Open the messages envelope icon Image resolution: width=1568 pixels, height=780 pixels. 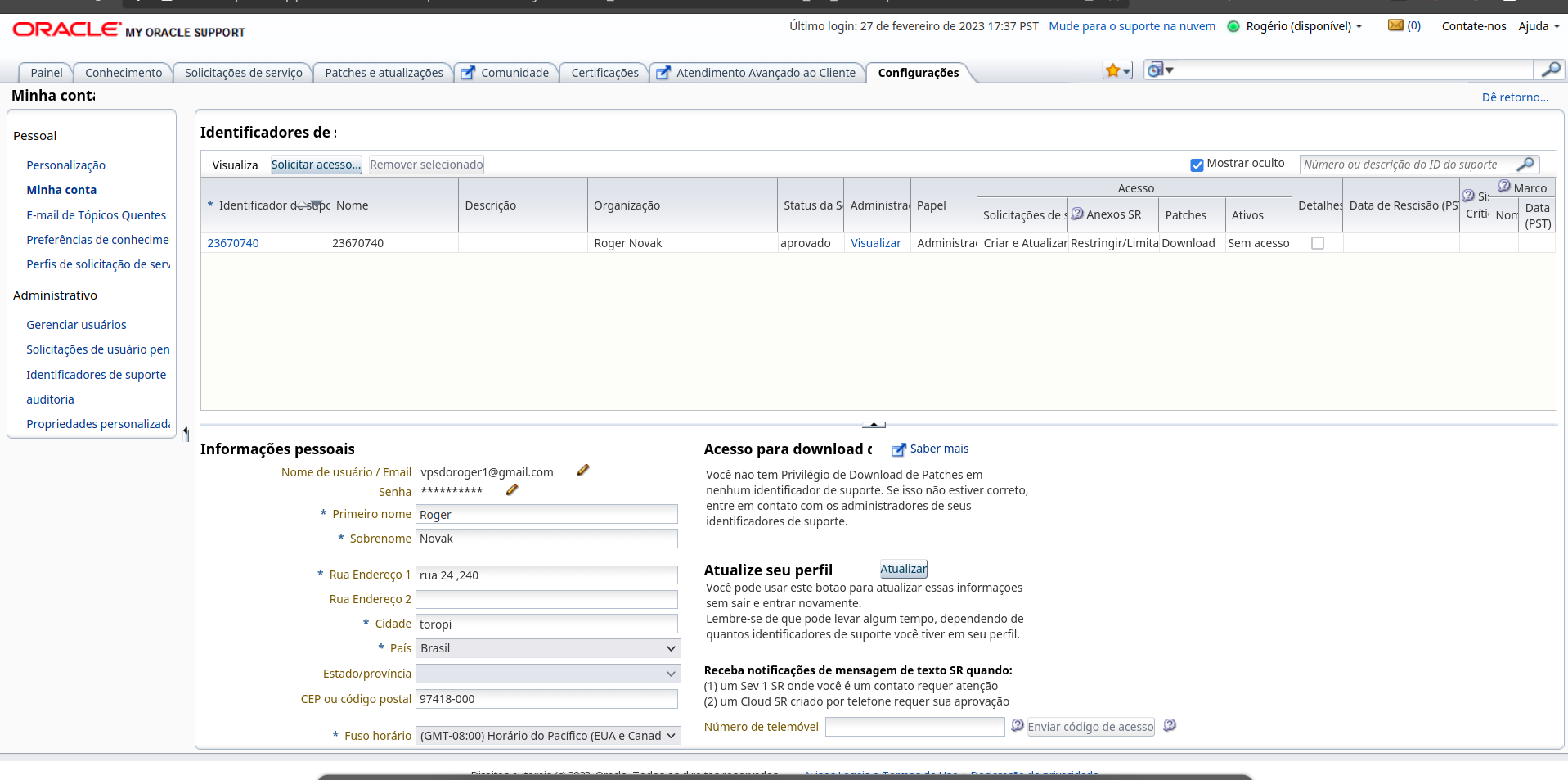1395,25
